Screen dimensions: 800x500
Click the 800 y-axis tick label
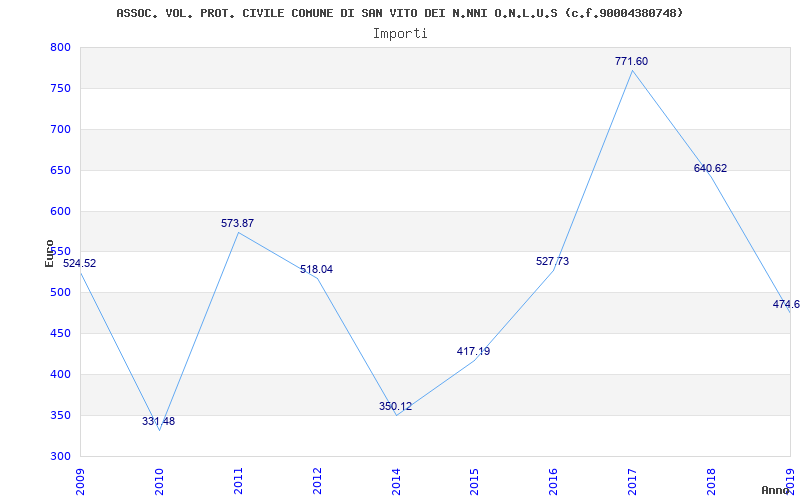pos(60,47)
